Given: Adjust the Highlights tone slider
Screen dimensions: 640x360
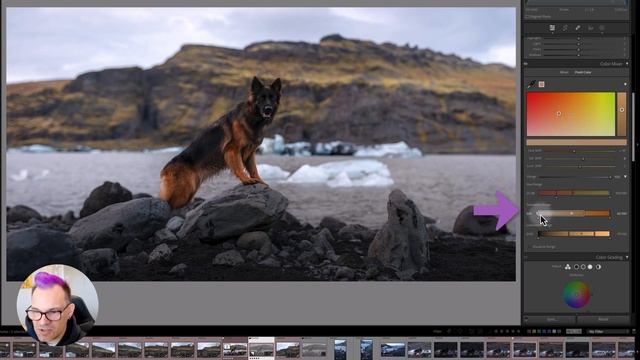Looking at the screenshot, I should [578, 38].
